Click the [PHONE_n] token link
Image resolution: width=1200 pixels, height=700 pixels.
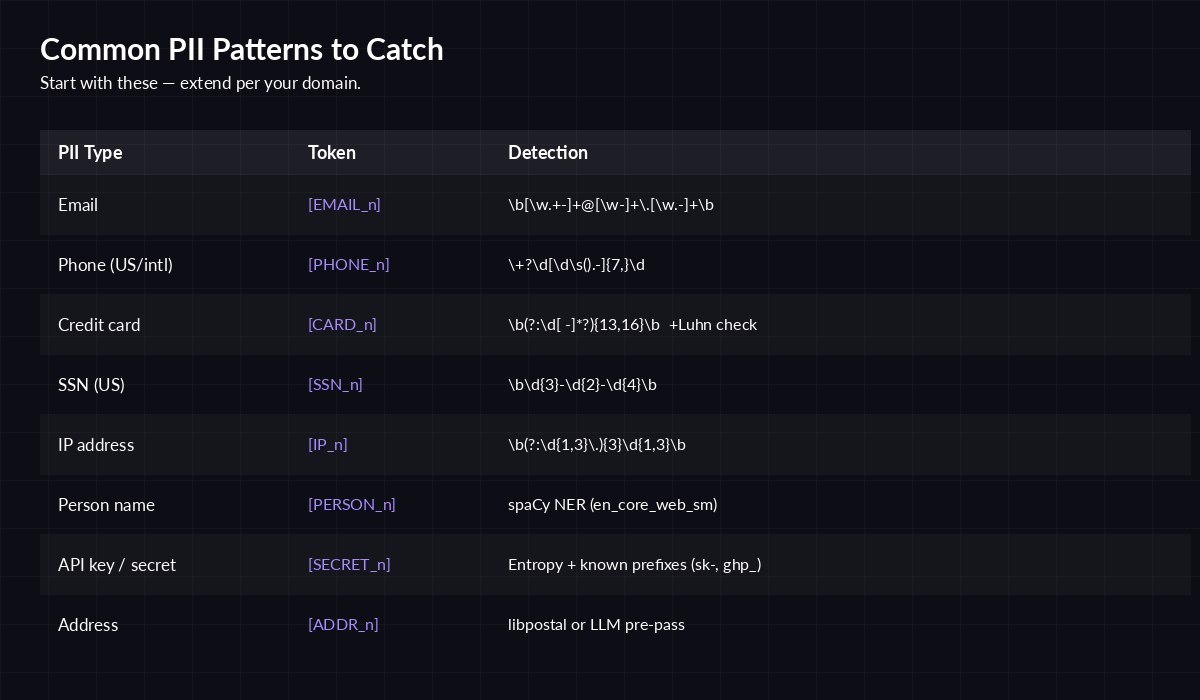pyautogui.click(x=348, y=265)
